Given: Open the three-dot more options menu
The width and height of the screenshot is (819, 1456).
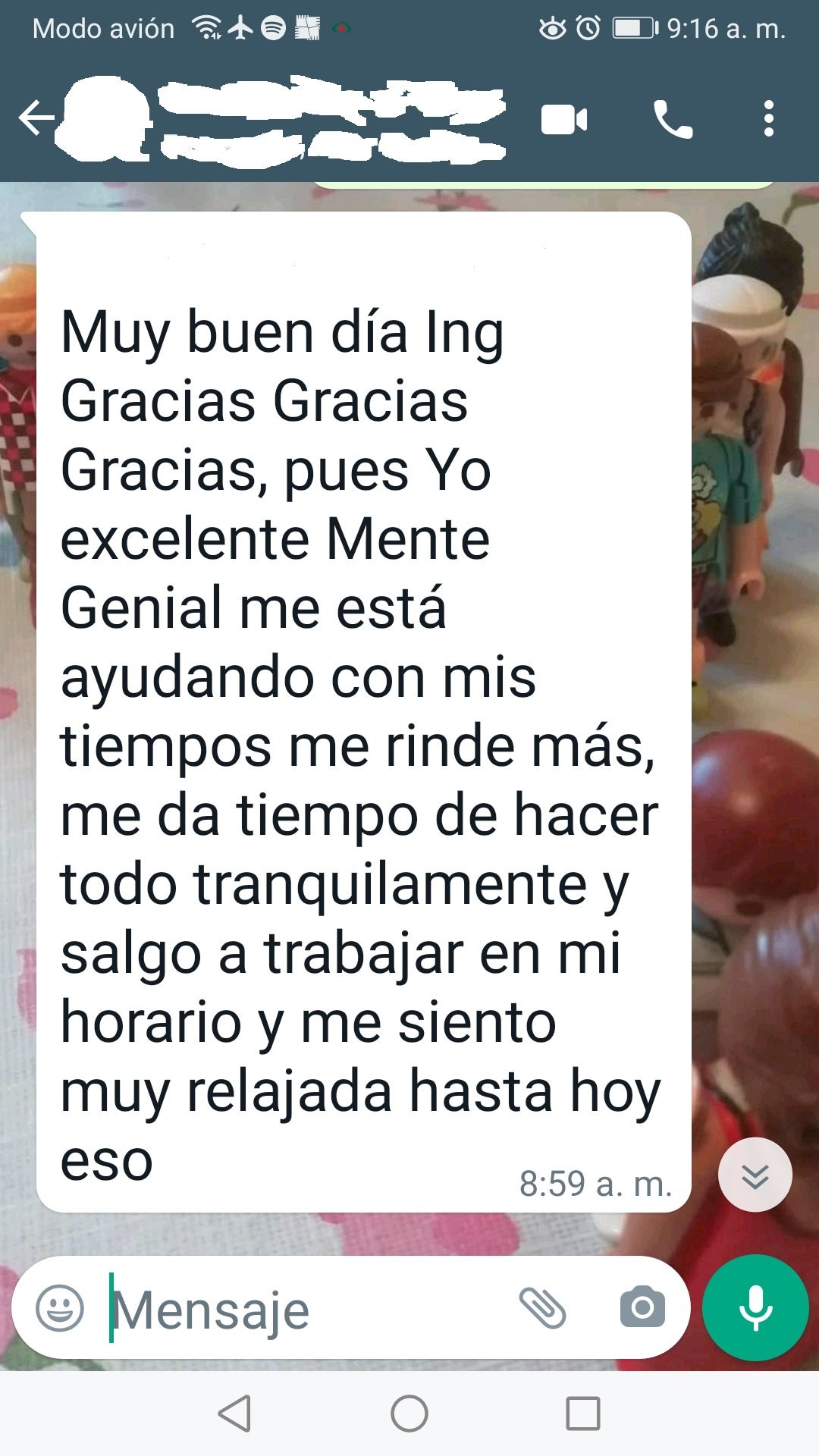Looking at the screenshot, I should [769, 119].
